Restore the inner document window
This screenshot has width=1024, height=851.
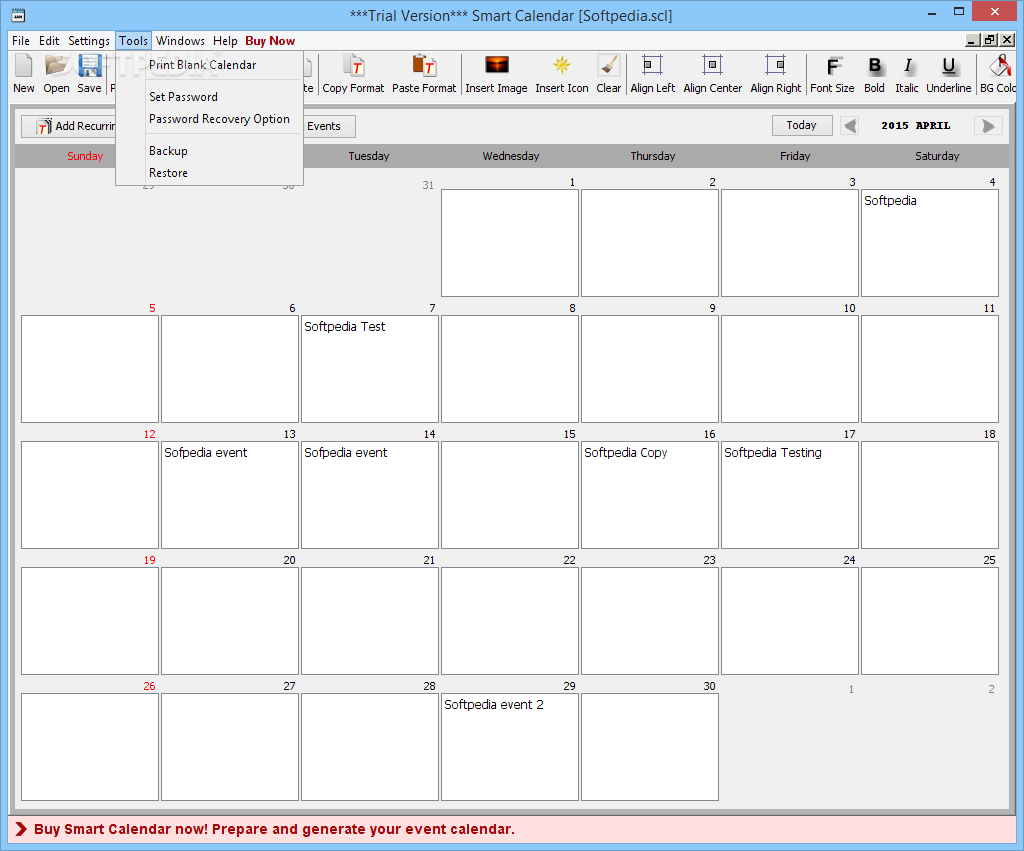click(990, 40)
